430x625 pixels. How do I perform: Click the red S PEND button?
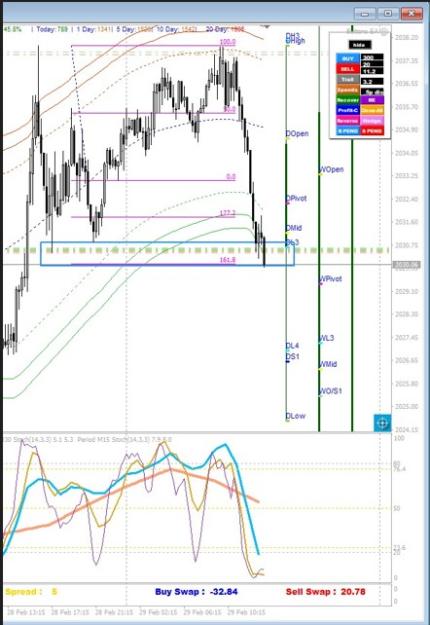click(372, 130)
